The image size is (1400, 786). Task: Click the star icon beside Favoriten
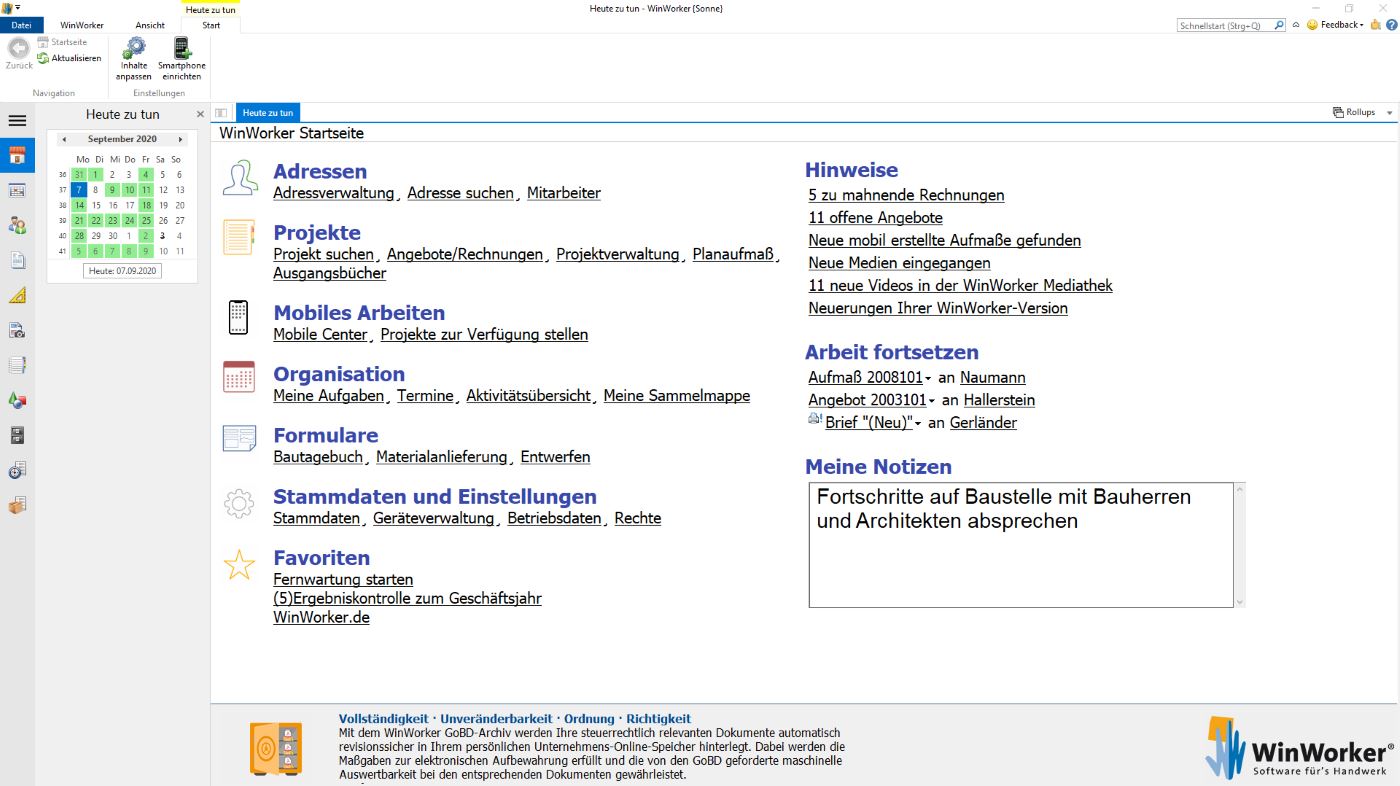239,565
